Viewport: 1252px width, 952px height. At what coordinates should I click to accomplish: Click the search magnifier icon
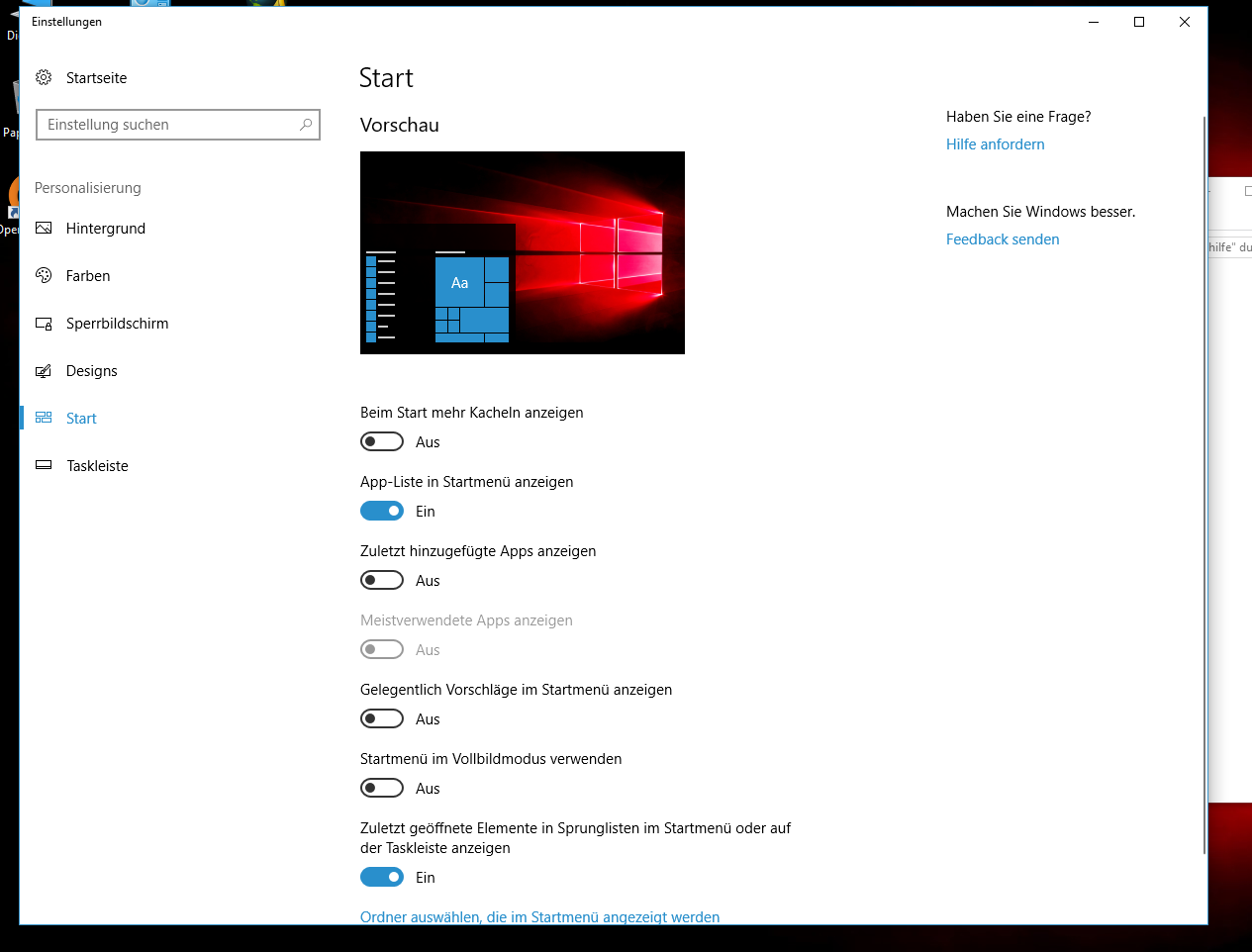click(x=306, y=125)
